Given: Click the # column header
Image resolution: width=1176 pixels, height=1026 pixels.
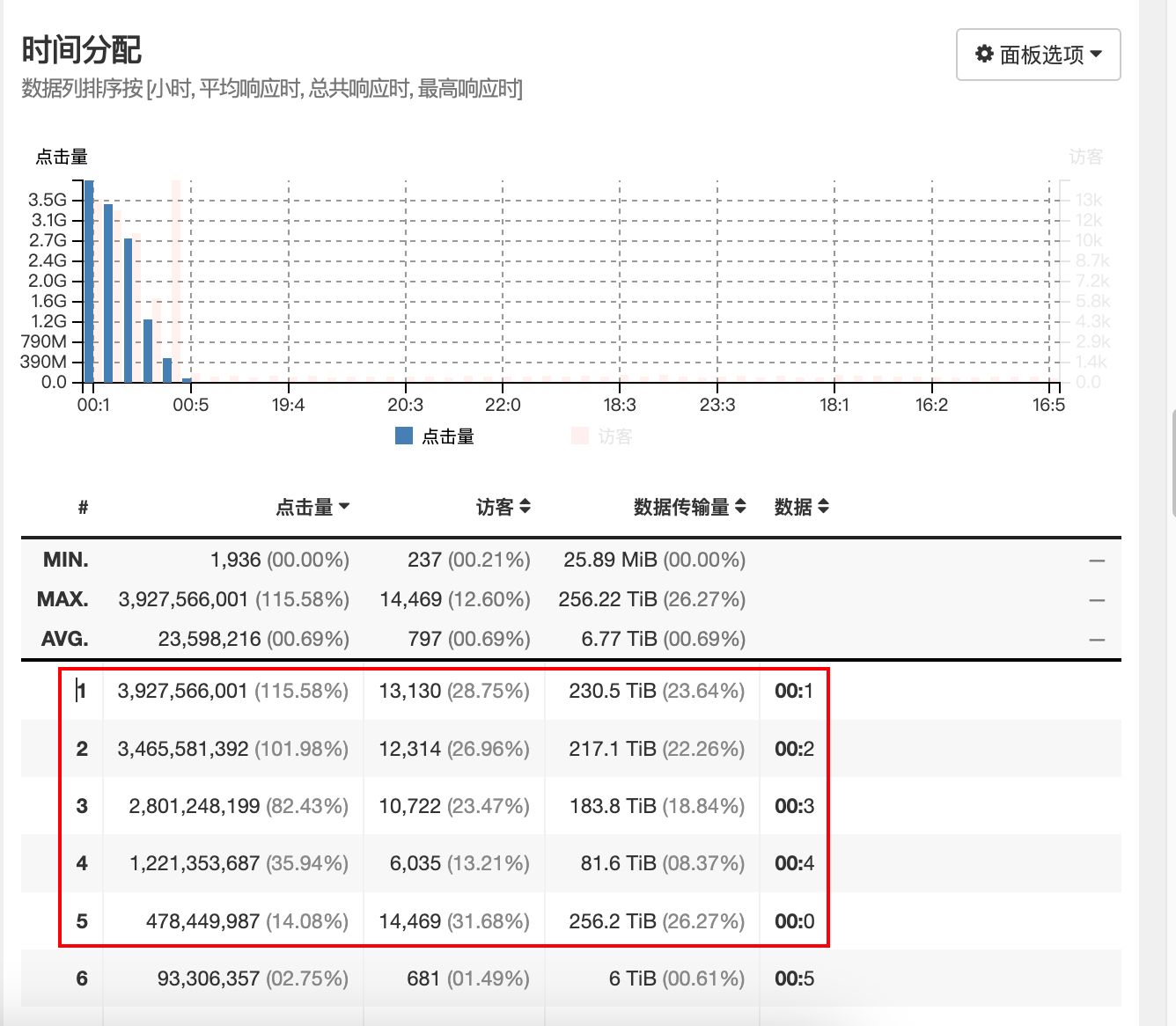Looking at the screenshot, I should pos(83,507).
